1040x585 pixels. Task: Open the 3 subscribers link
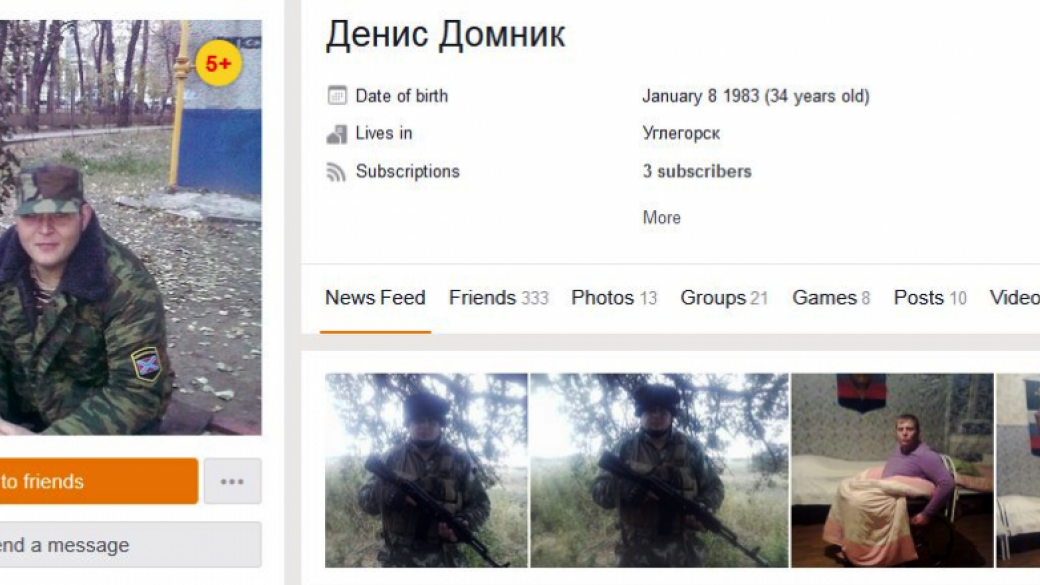pyautogui.click(x=696, y=171)
